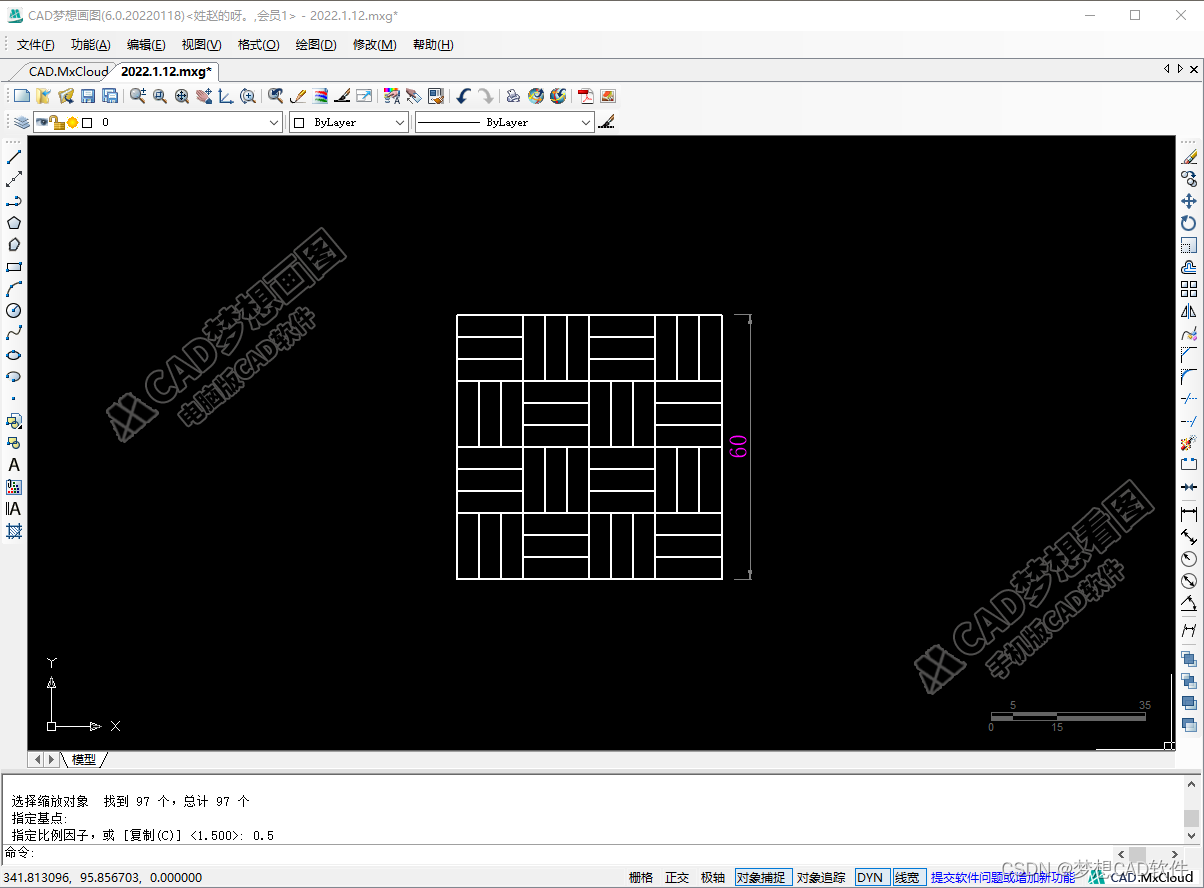Select the Spline curve tool
The image size is (1204, 888).
coord(14,333)
